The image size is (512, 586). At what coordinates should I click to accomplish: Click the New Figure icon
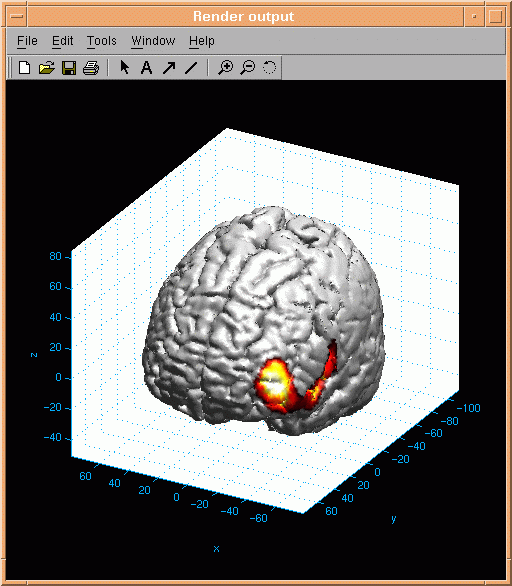pos(25,68)
